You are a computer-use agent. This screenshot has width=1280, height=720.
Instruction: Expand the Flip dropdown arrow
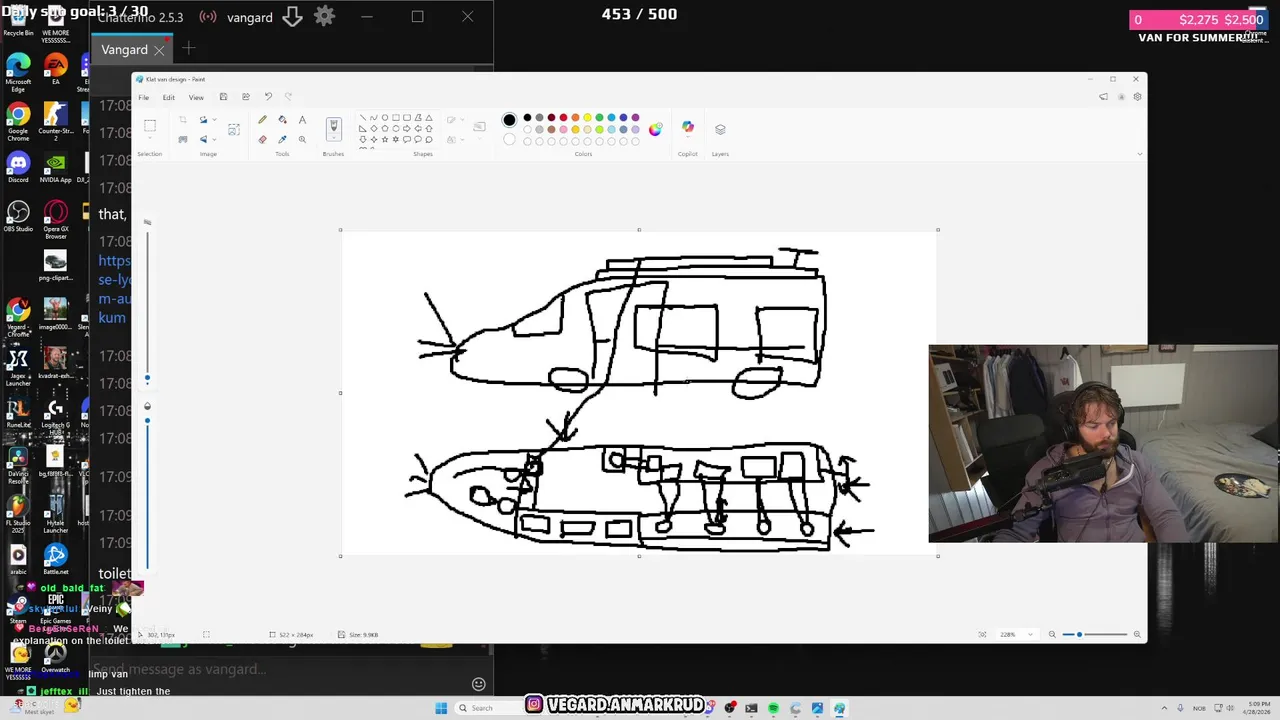[x=214, y=140]
